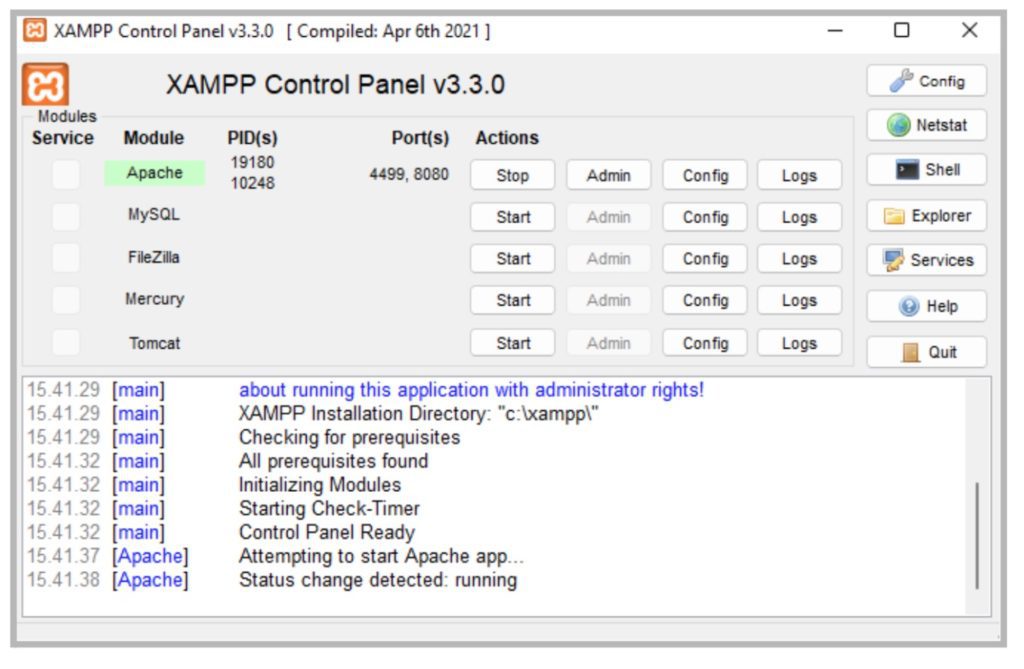Toggle the Tomcat service checkbox
The width and height of the screenshot is (1024, 669).
click(66, 343)
